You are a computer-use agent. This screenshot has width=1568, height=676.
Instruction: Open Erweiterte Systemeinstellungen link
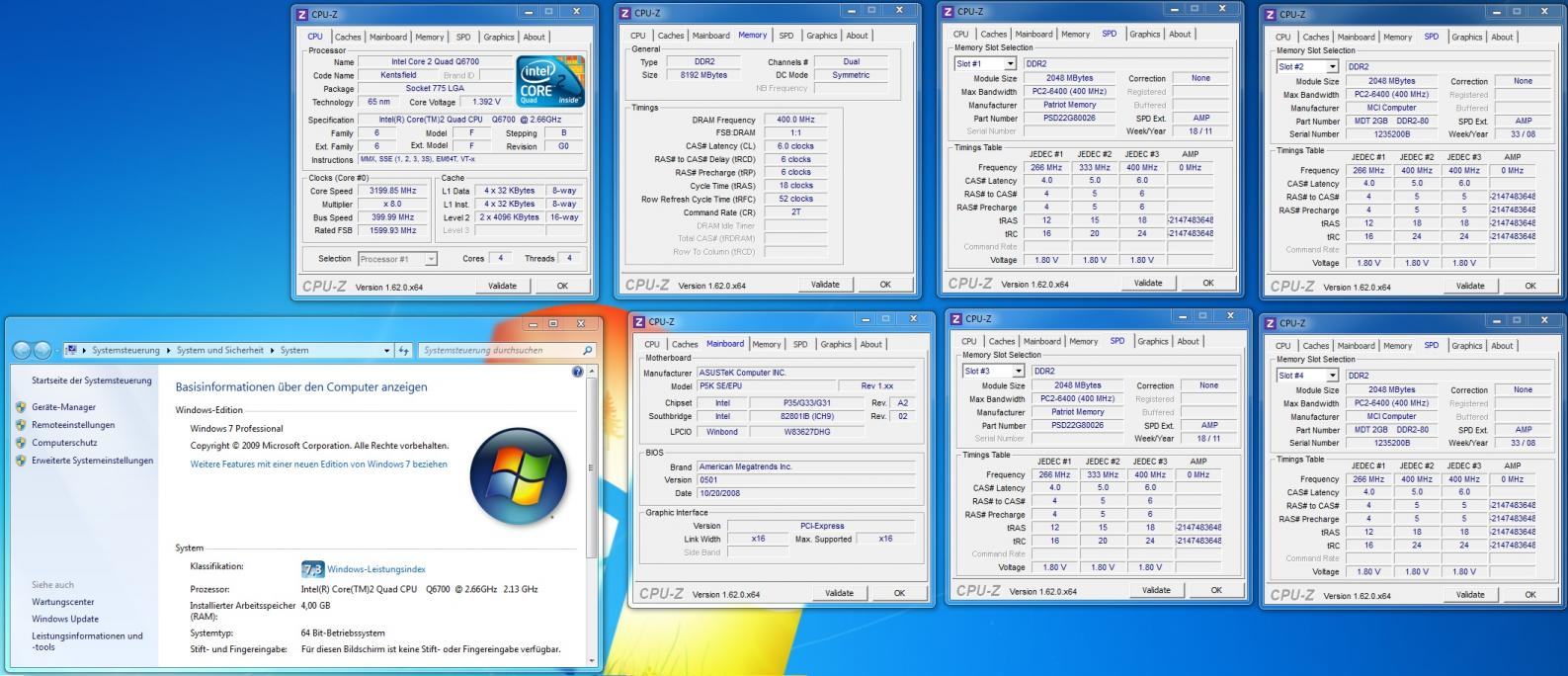pyautogui.click(x=92, y=461)
